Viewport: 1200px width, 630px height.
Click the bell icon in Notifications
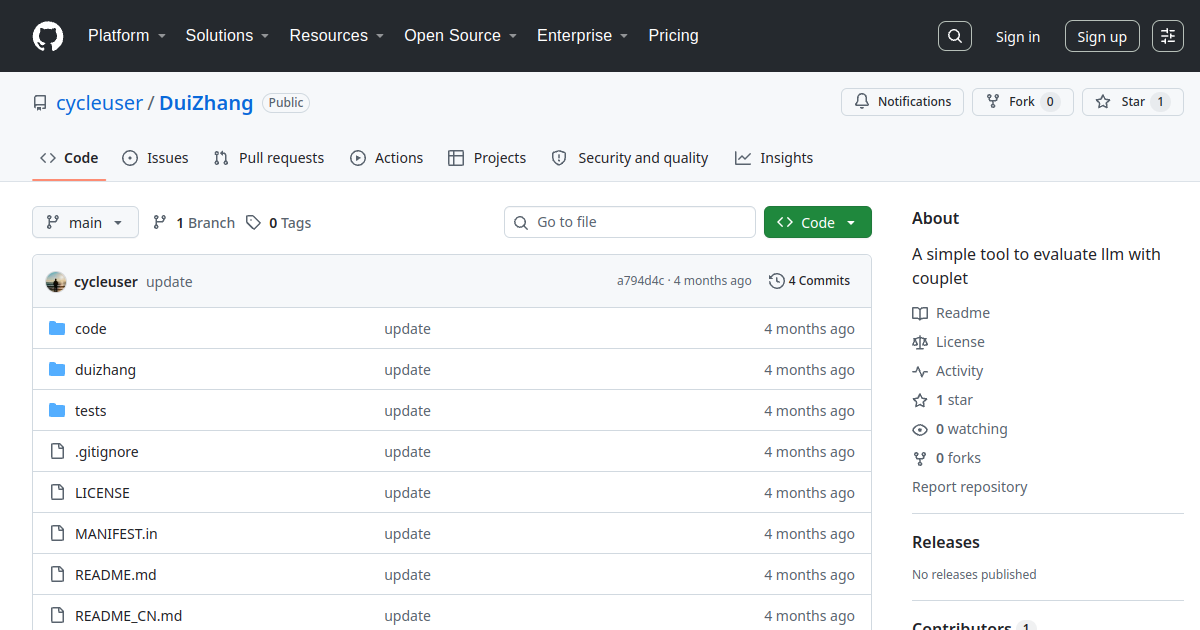[862, 102]
